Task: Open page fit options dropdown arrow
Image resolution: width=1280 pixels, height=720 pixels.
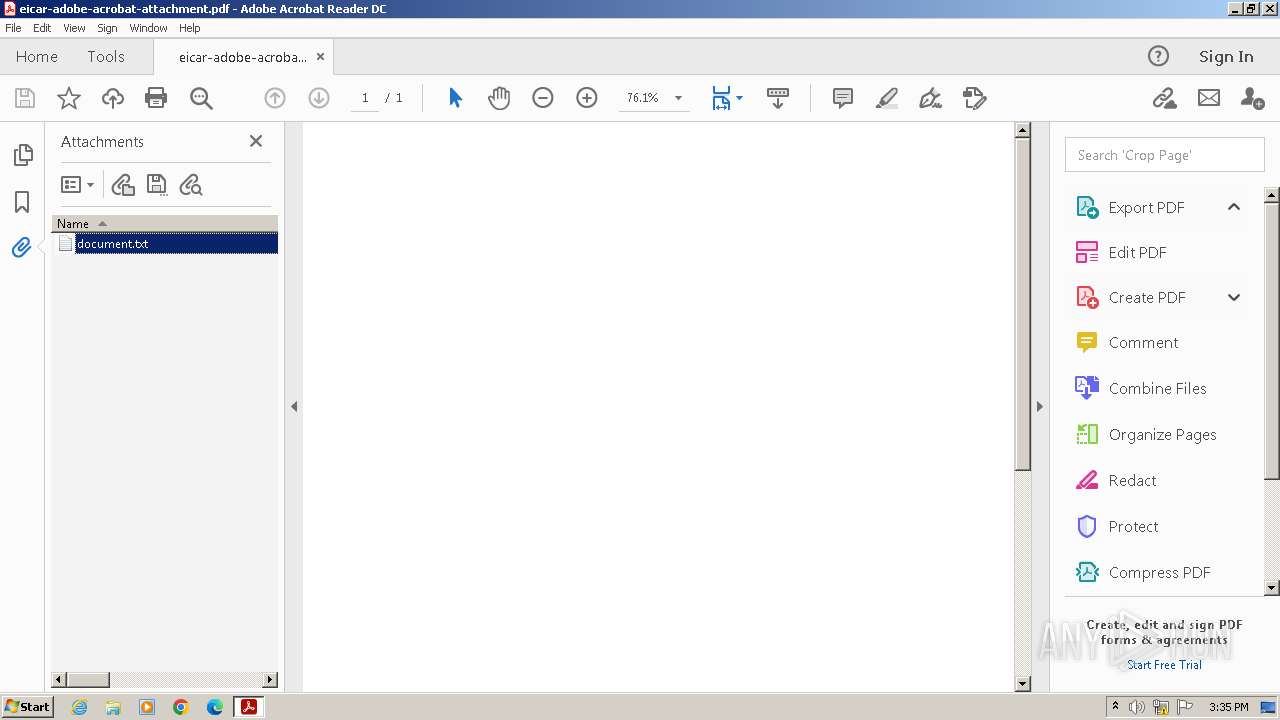Action: tap(739, 98)
